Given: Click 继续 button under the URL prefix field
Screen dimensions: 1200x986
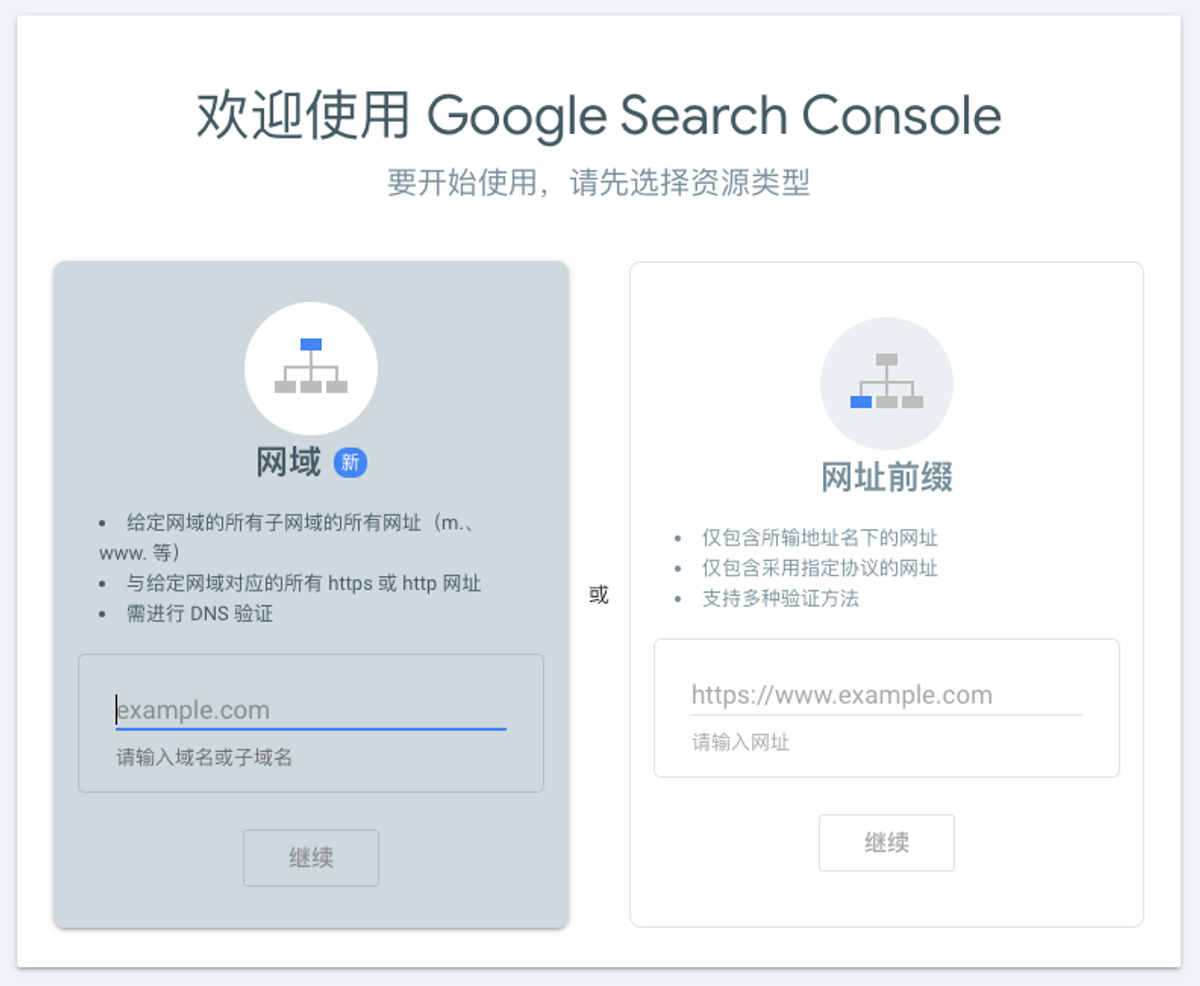Looking at the screenshot, I should 886,843.
